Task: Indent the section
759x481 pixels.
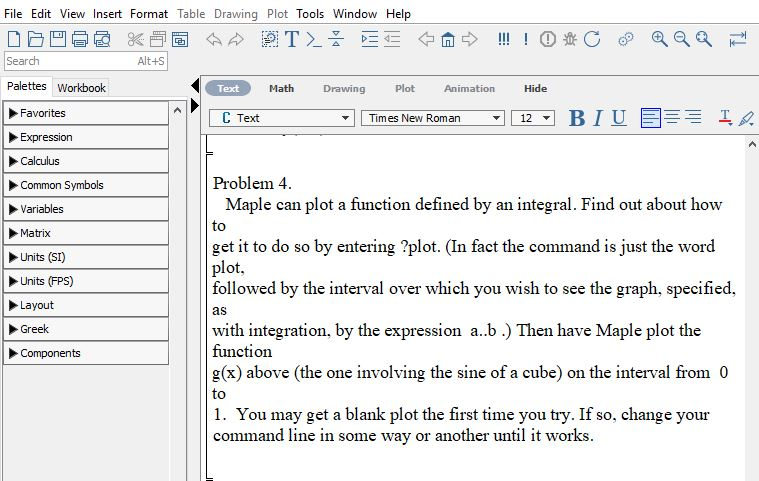Action: [370, 39]
